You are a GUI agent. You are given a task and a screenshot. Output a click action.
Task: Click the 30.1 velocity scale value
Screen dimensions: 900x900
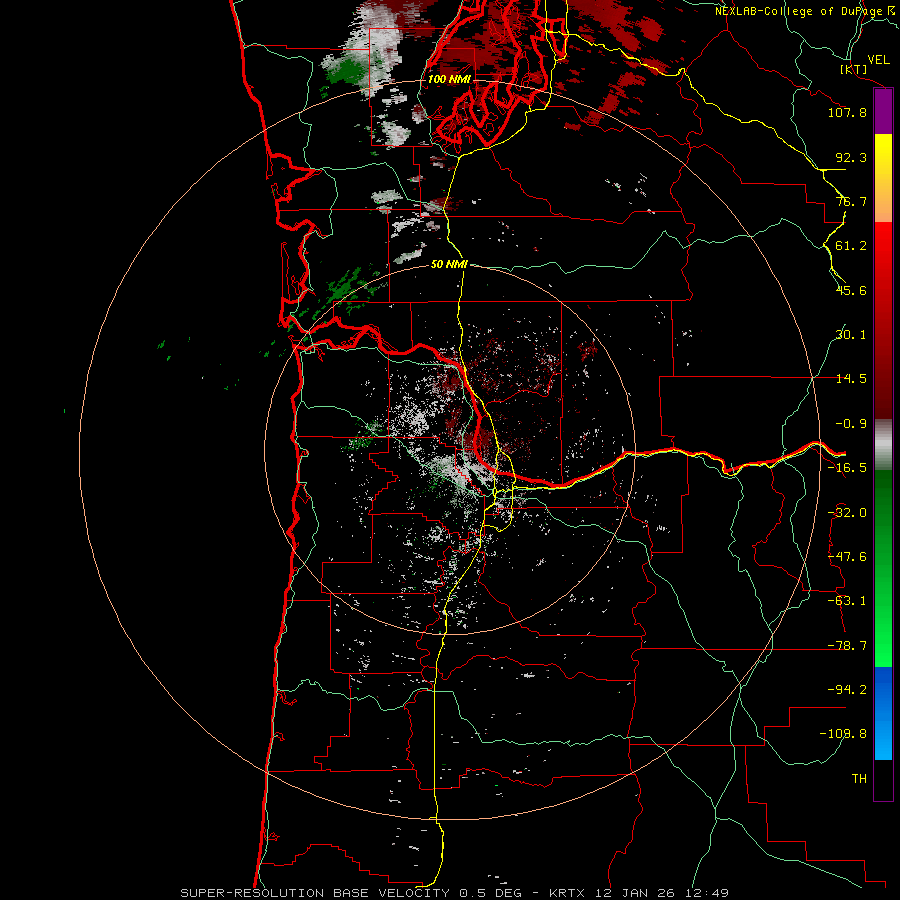851,335
